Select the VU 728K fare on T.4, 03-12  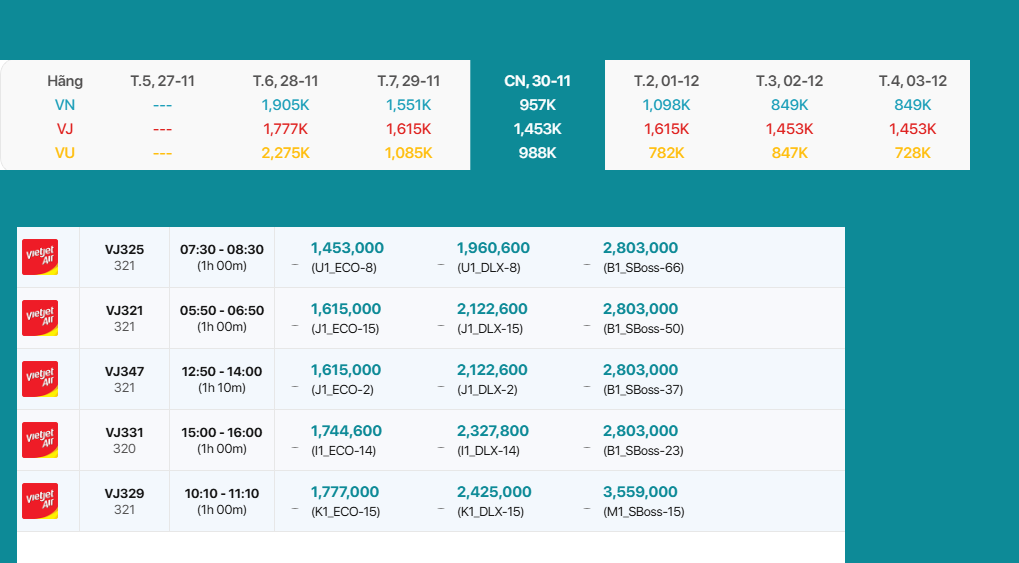pyautogui.click(x=912, y=153)
